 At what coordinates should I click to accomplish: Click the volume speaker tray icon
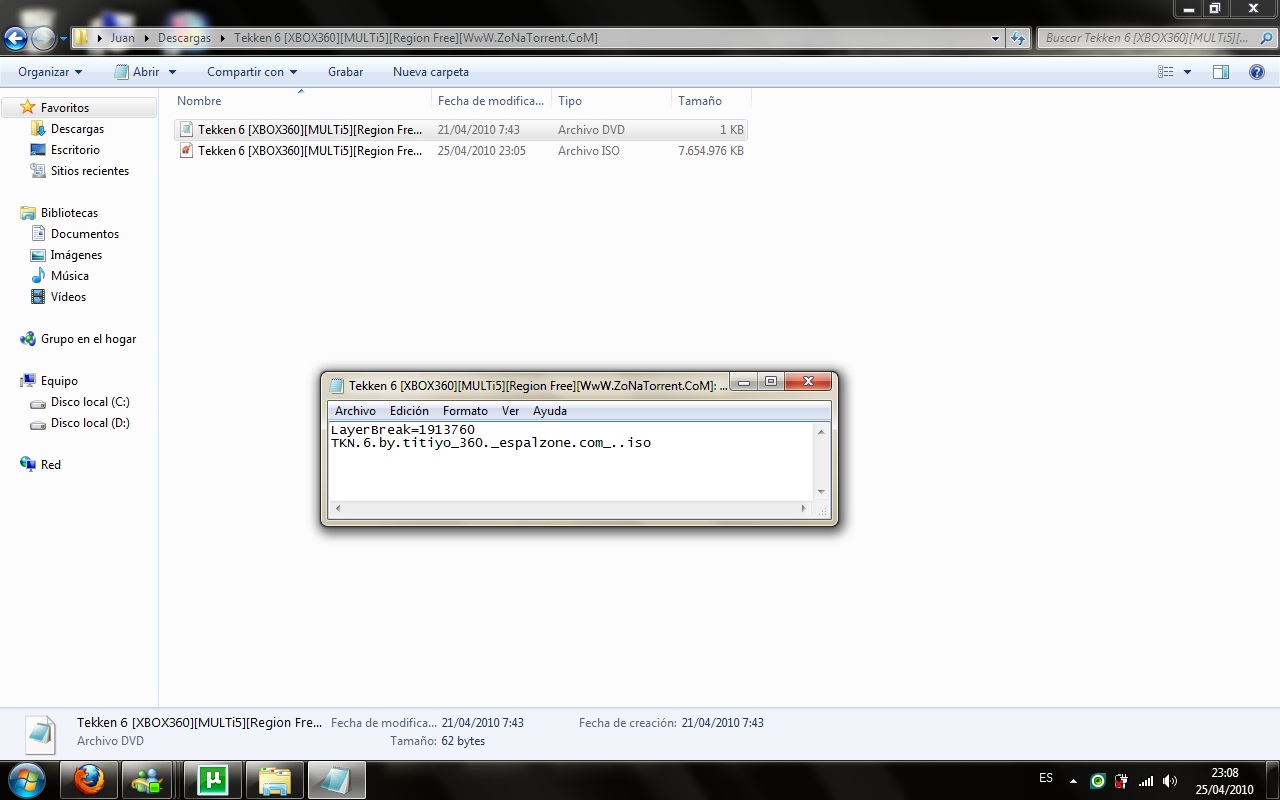pyautogui.click(x=1170, y=781)
